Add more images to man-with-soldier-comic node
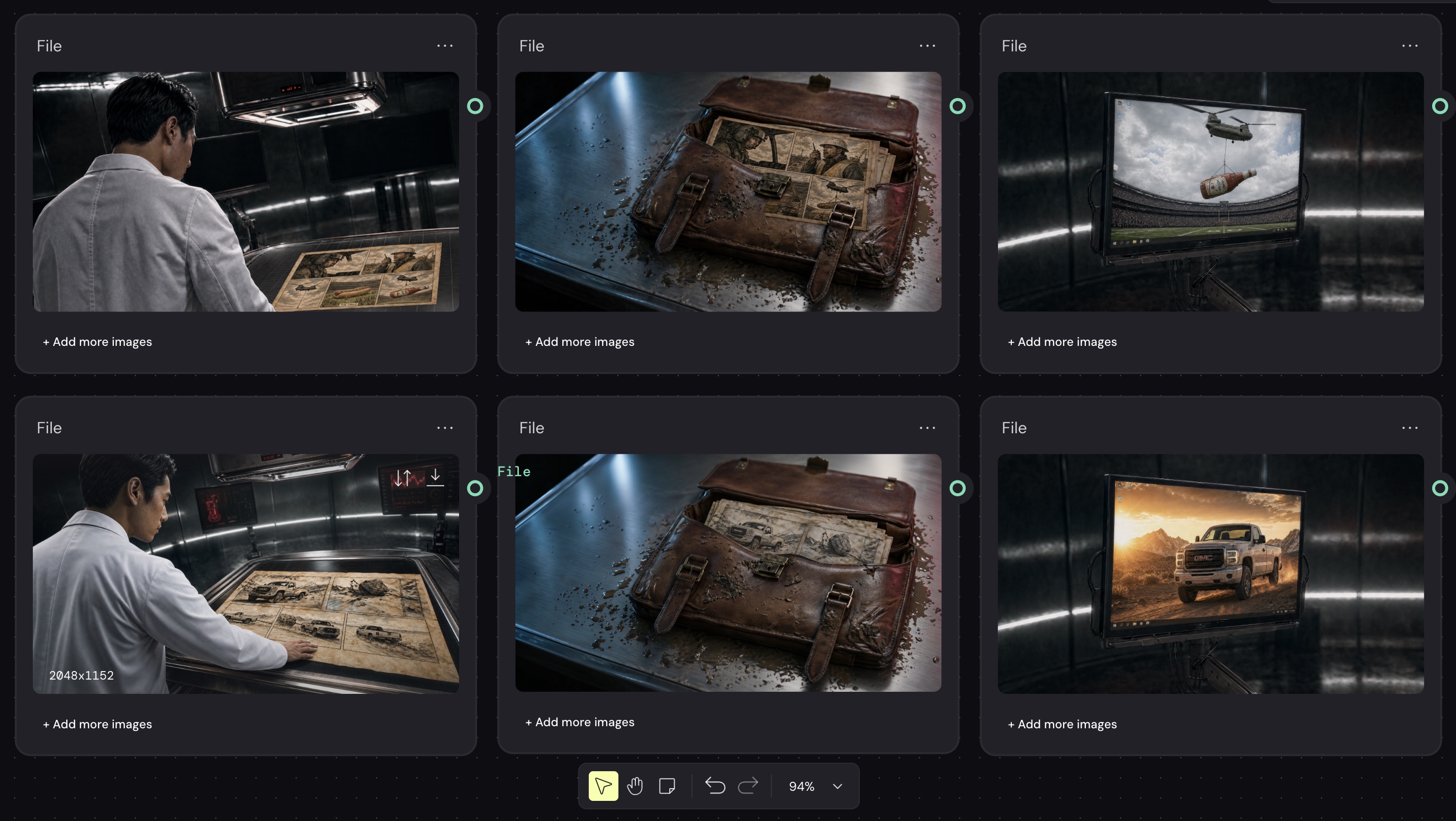 click(x=97, y=342)
